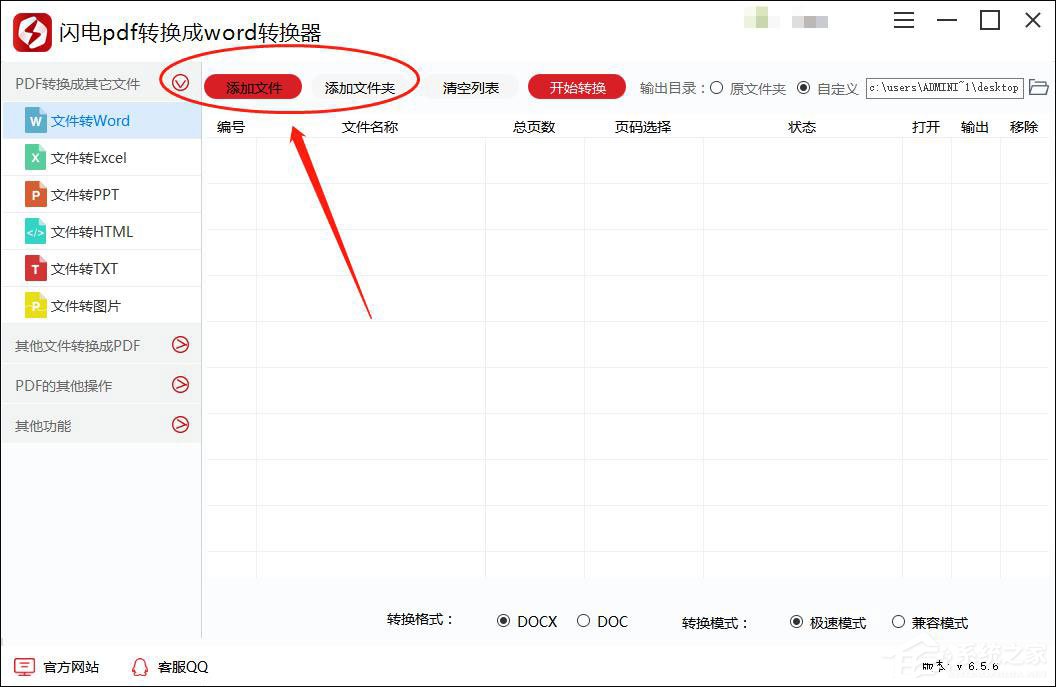Select the 极速模式 conversion mode option
1056x687 pixels.
pyautogui.click(x=795, y=621)
